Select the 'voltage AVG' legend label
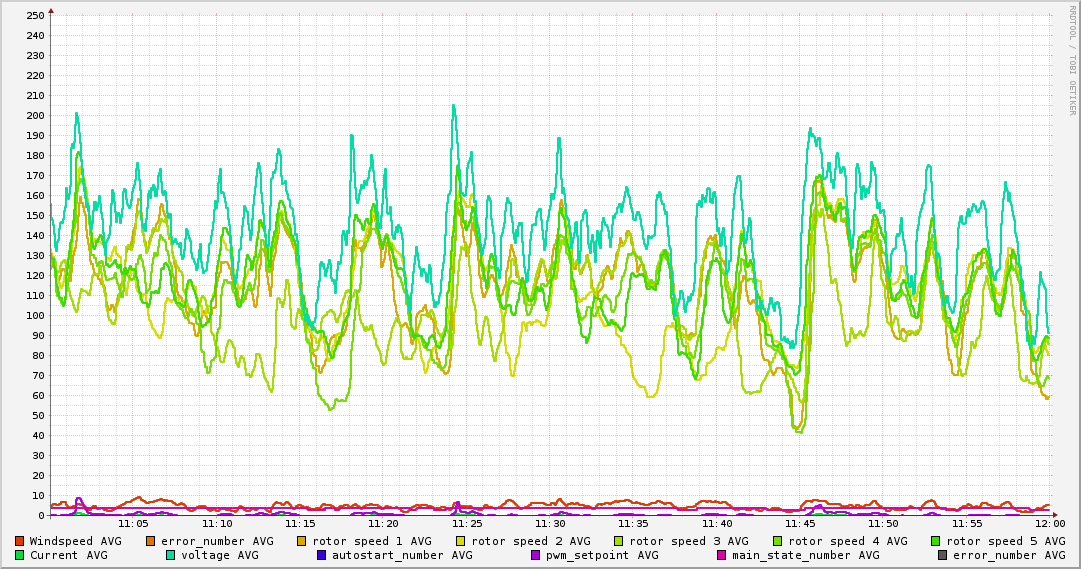 tap(220, 555)
